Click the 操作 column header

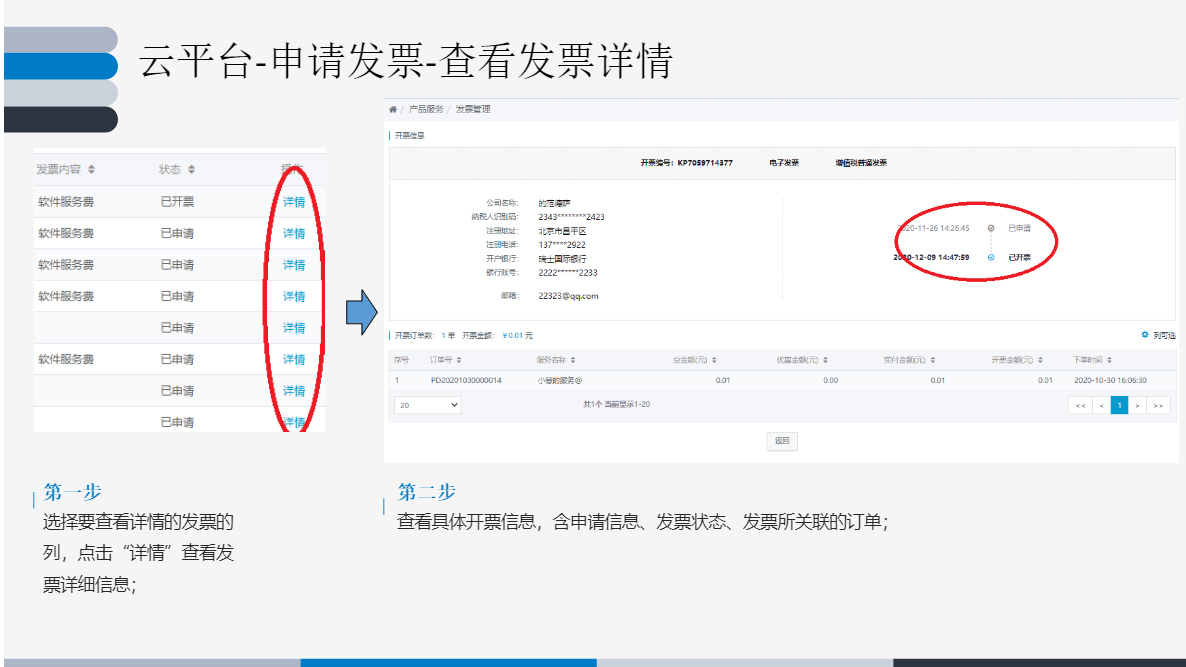[x=292, y=169]
